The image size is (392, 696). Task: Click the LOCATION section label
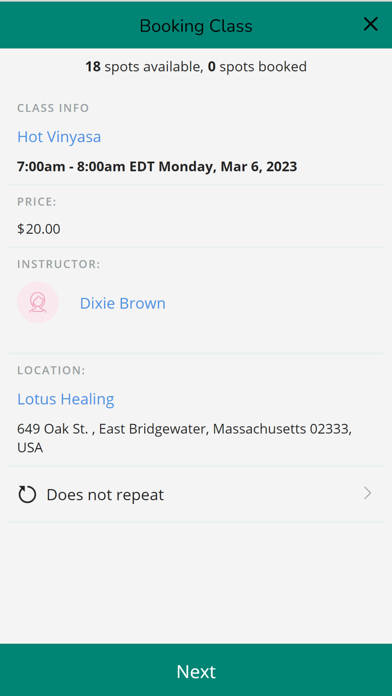pos(51,370)
